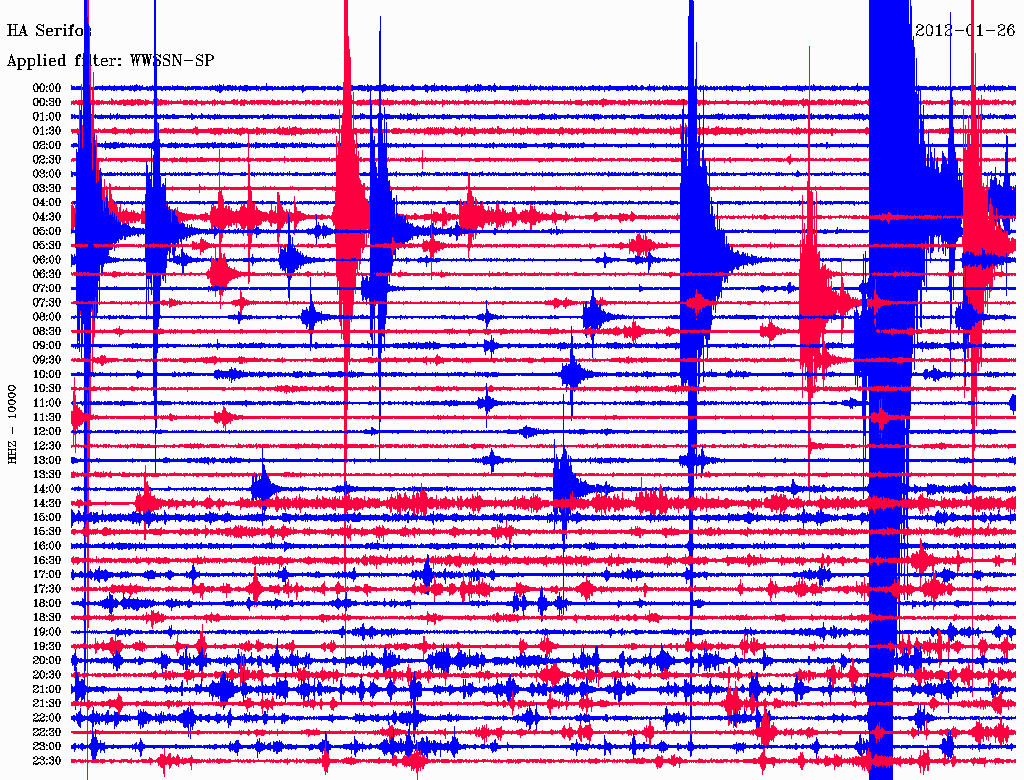Click the HHZ - 10000 axis label
1024x780 pixels.
(x=12, y=424)
